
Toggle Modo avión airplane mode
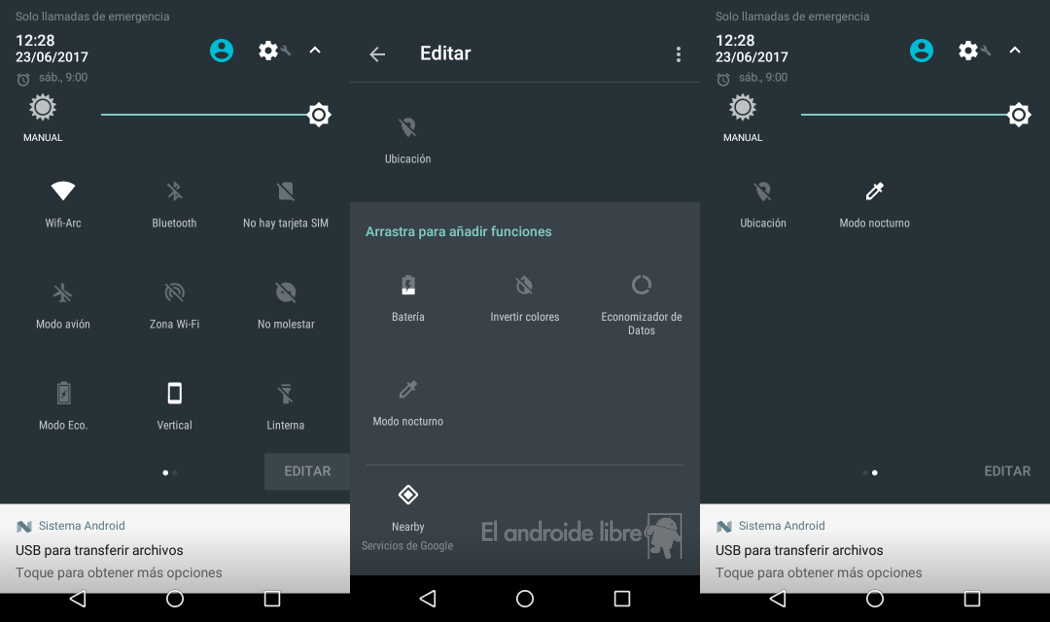63,293
